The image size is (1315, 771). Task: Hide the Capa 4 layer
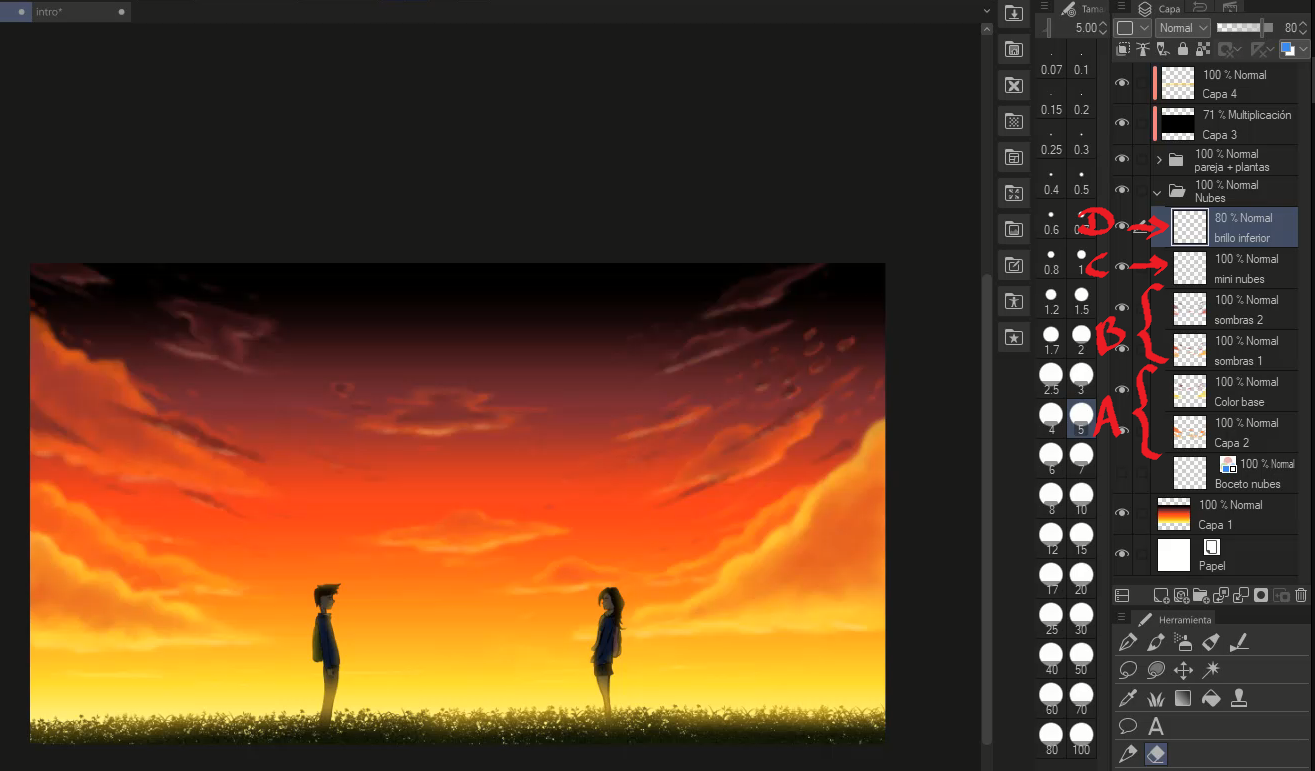click(x=1122, y=83)
